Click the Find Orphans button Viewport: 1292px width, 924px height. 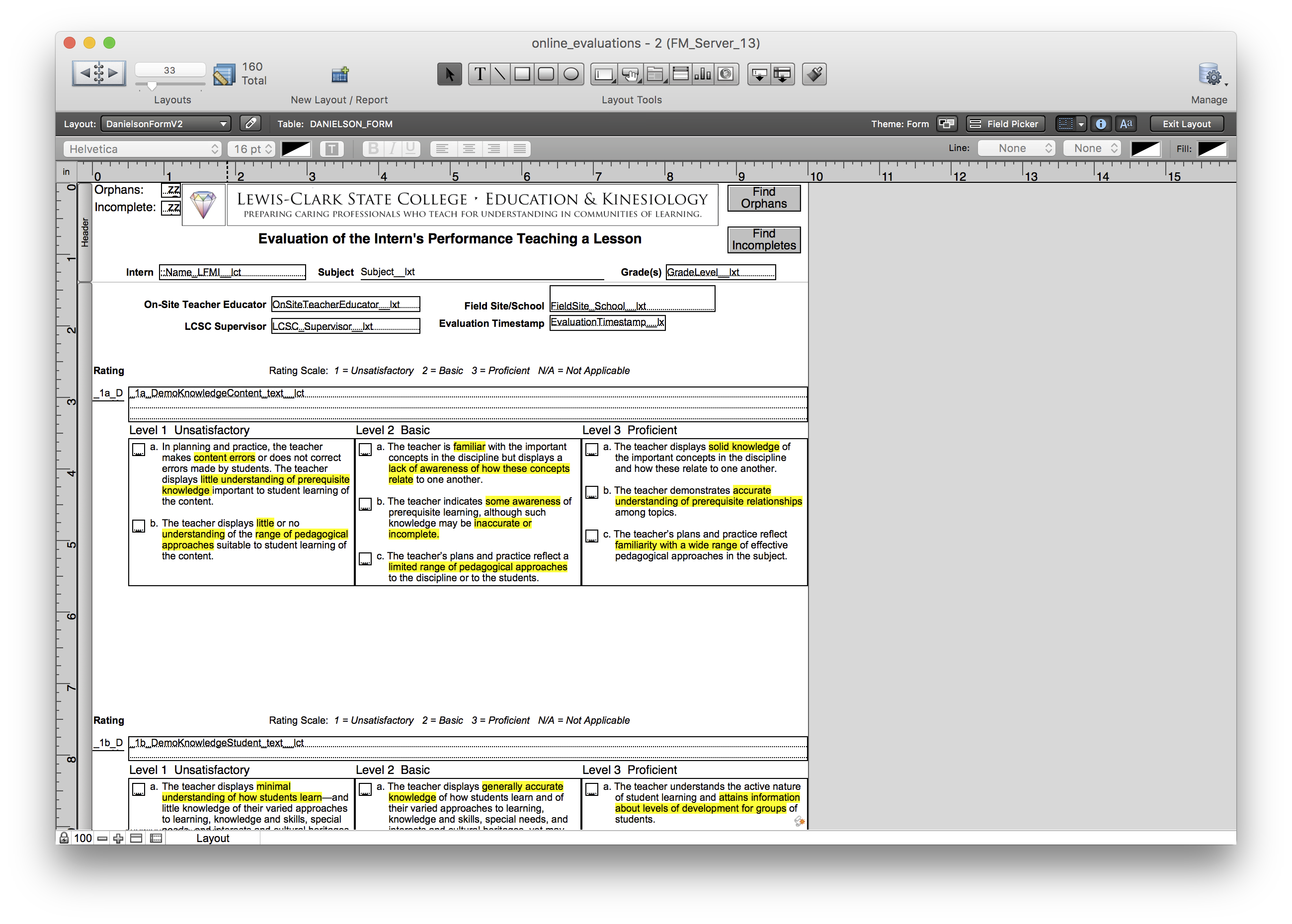[764, 198]
